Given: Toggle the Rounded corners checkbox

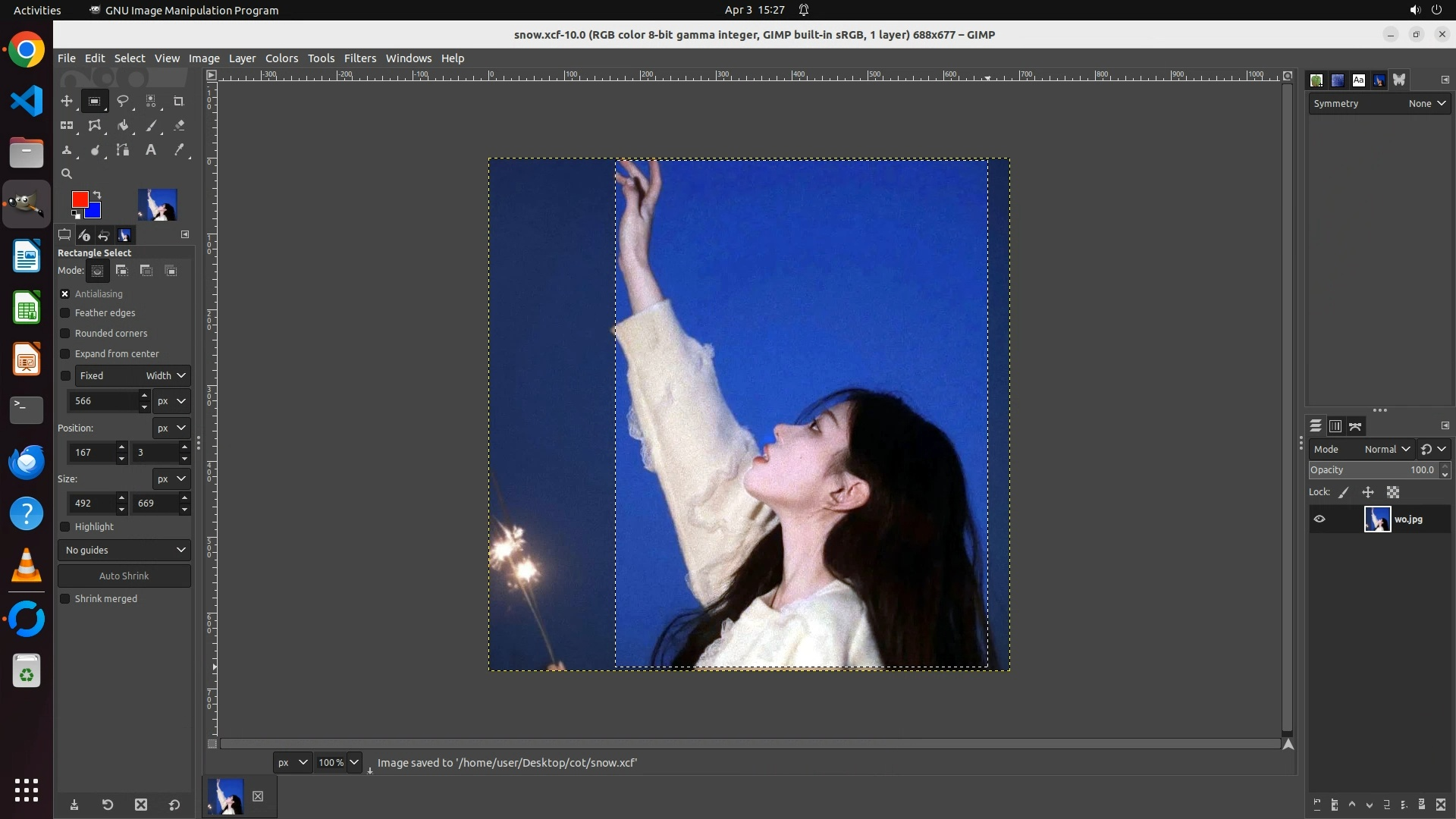Looking at the screenshot, I should (x=65, y=334).
